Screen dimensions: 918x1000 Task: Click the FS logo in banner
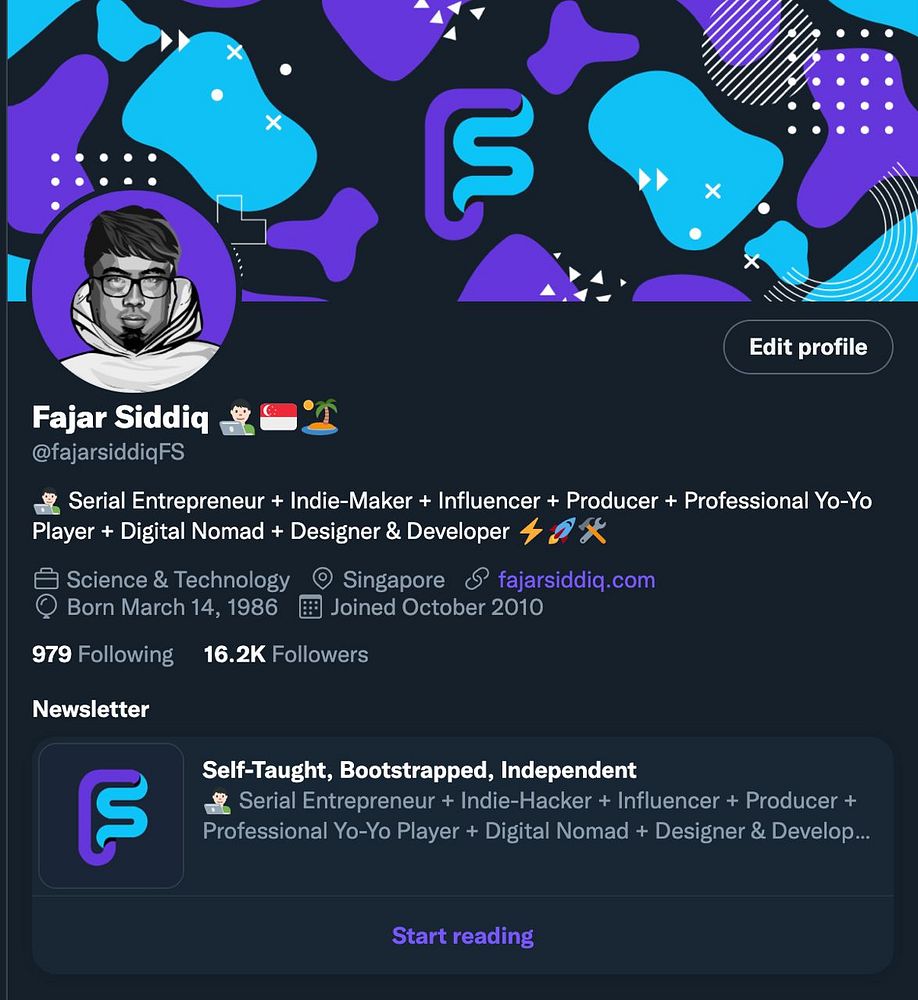[x=479, y=164]
